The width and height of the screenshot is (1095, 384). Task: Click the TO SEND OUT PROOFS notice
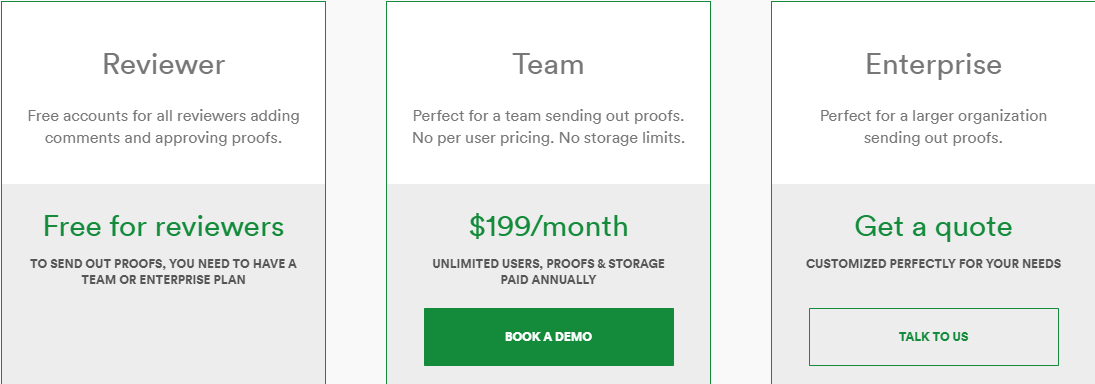tap(163, 272)
